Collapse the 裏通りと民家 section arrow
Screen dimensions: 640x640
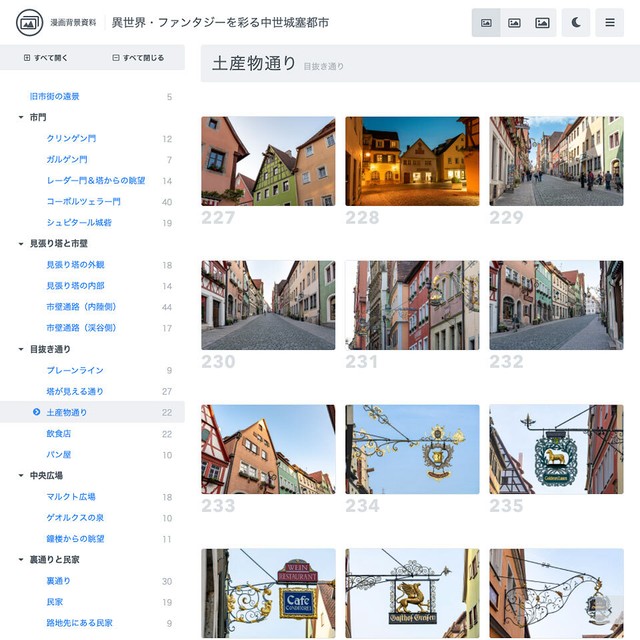tap(21, 560)
